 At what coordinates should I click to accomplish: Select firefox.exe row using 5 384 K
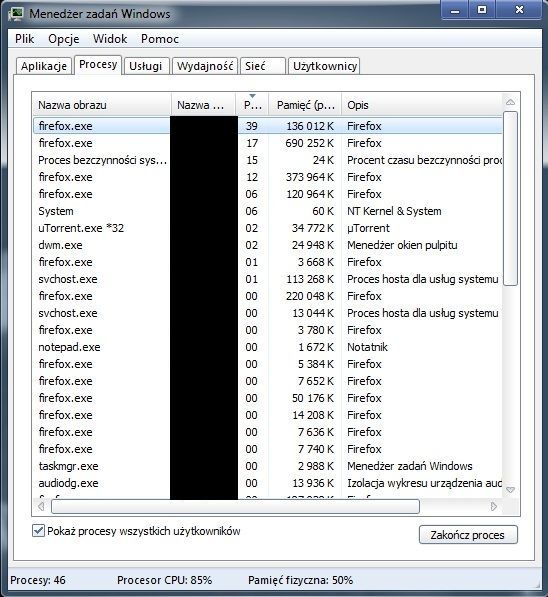(268, 364)
